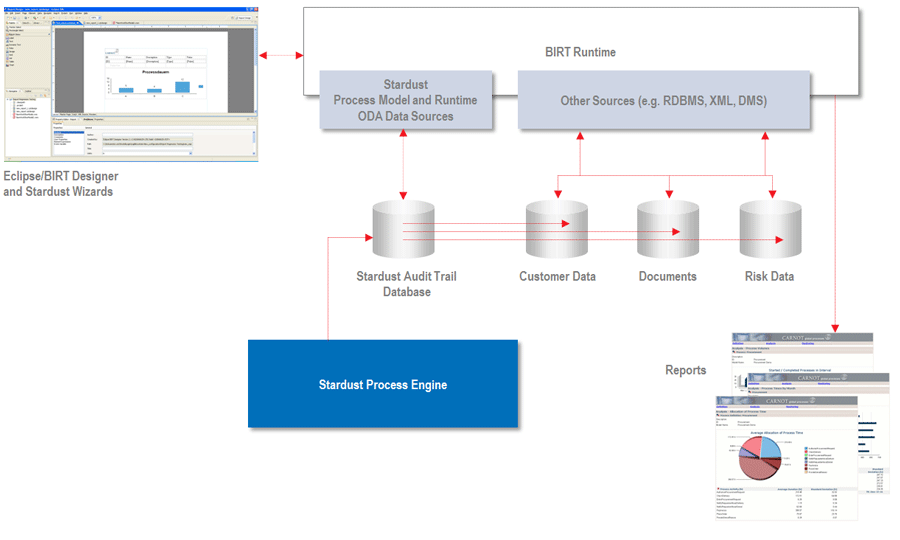Open the front report thumbnail with the pie chart
The width and height of the screenshot is (900, 540).
click(786, 458)
